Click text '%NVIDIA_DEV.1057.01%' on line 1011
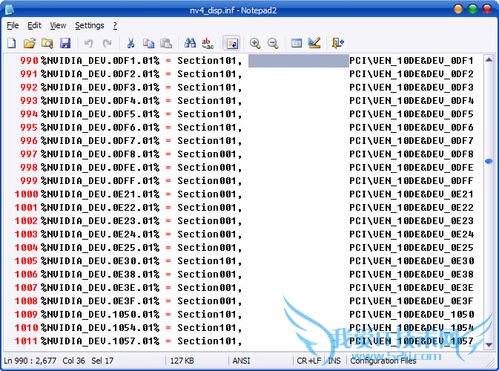The width and height of the screenshot is (499, 371). tap(100, 341)
